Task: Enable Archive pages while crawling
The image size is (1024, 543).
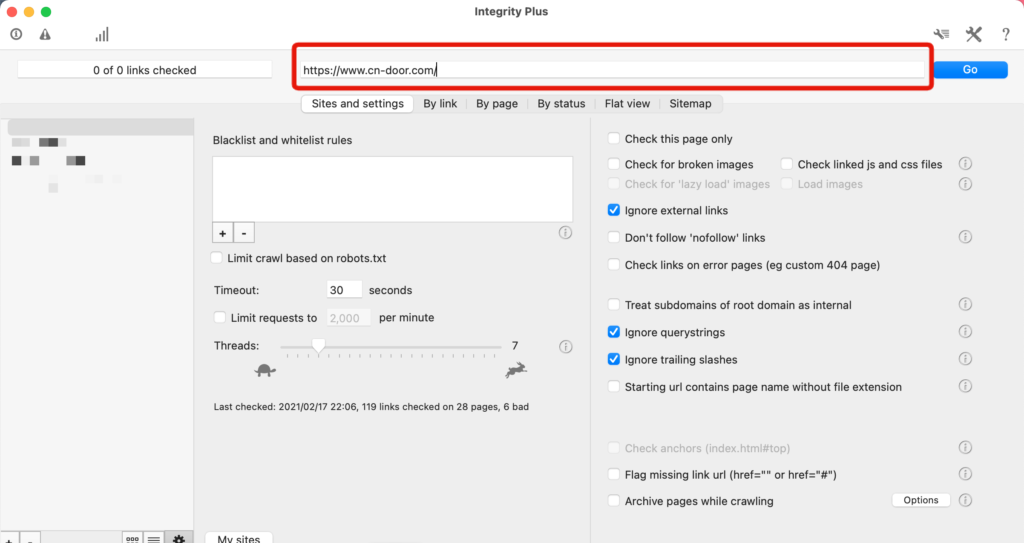Action: click(614, 501)
